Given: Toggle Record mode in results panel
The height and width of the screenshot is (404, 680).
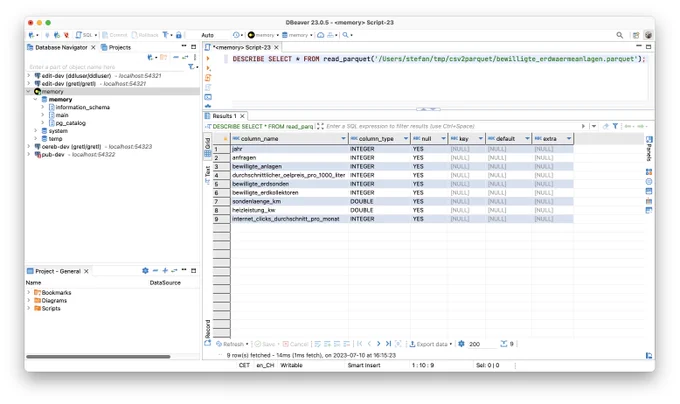Looking at the screenshot, I should [208, 332].
